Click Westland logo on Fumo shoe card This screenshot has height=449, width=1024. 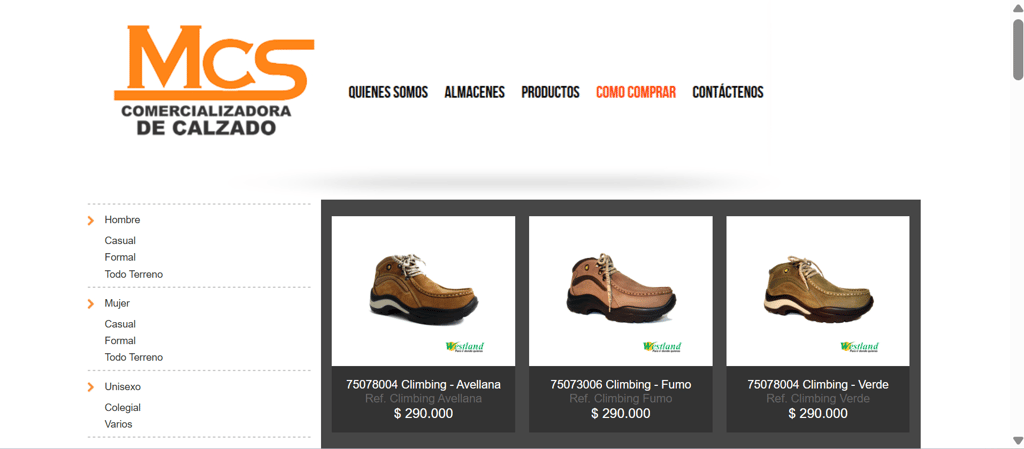coord(662,347)
